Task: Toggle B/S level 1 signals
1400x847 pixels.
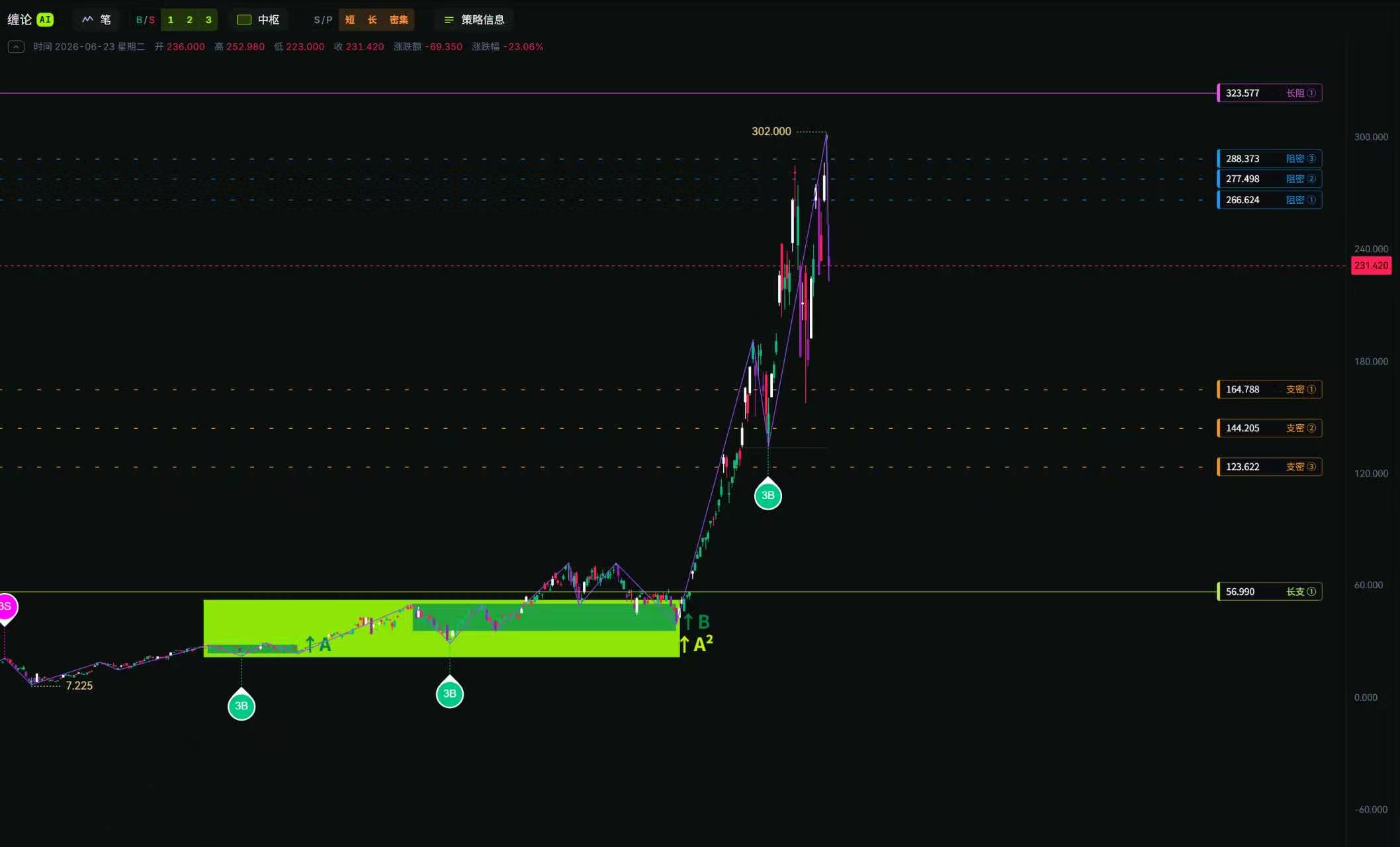Action: [171, 20]
